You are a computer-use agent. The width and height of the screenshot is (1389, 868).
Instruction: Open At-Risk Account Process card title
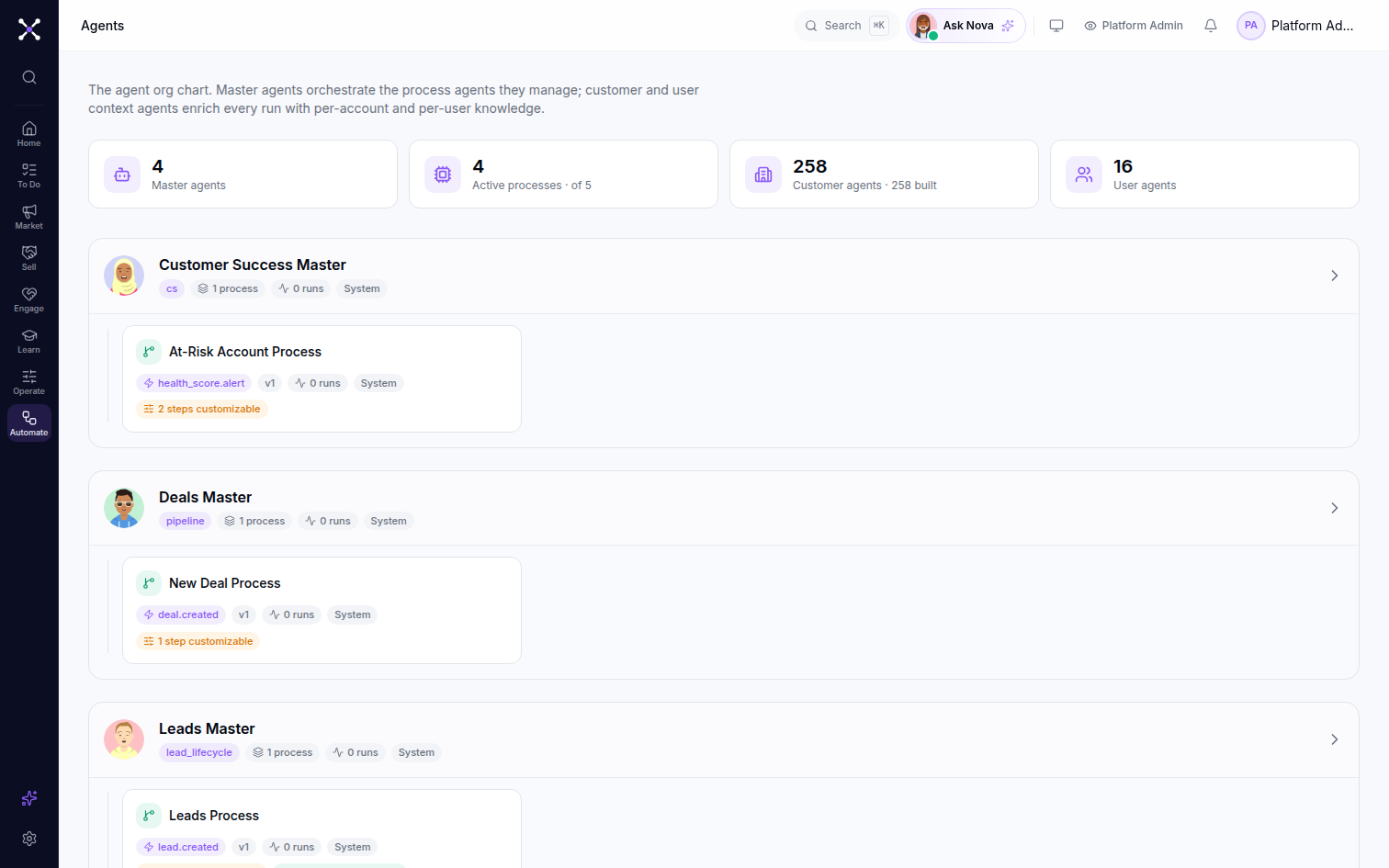pos(245,352)
